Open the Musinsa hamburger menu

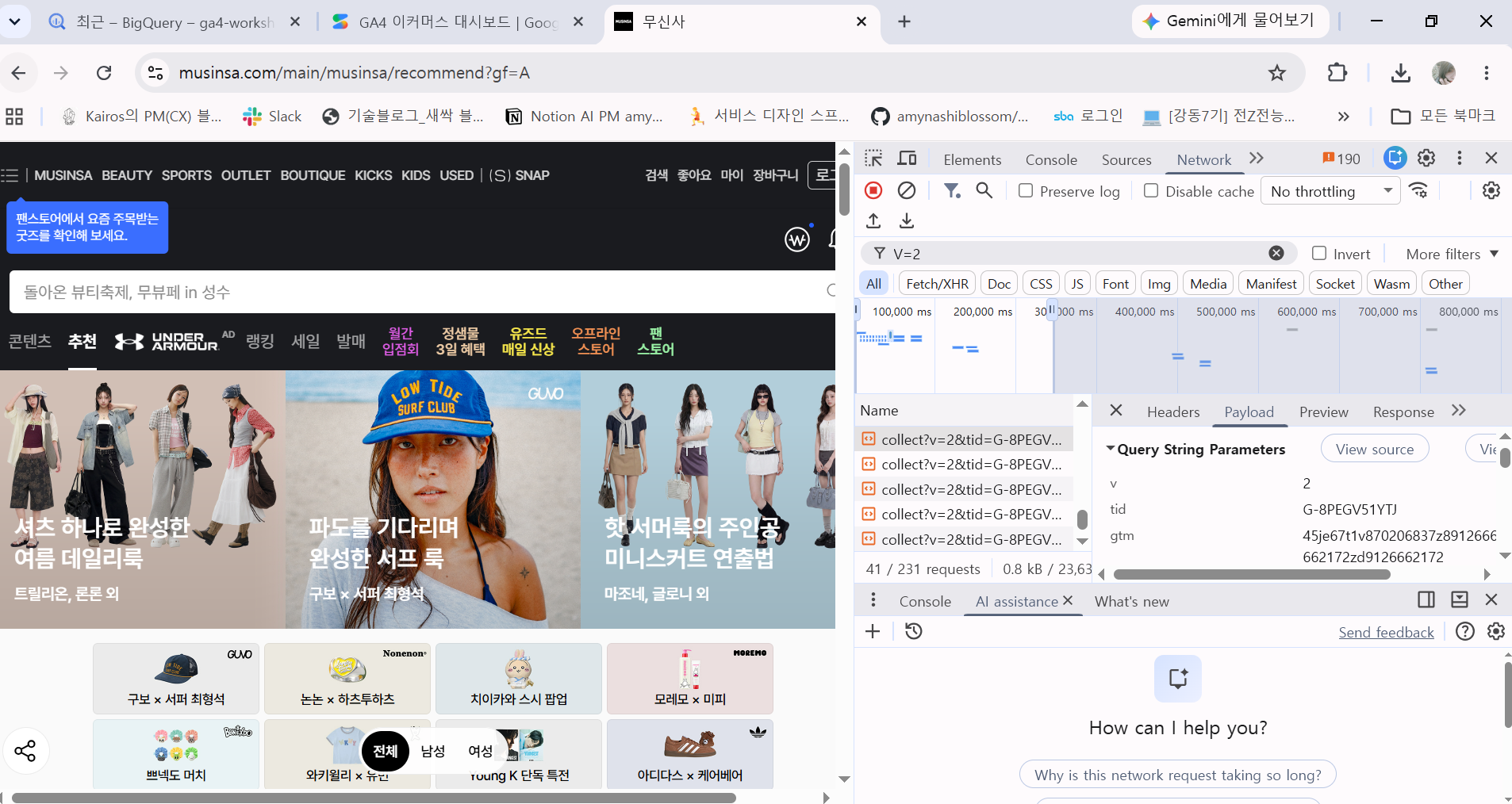(x=10, y=175)
